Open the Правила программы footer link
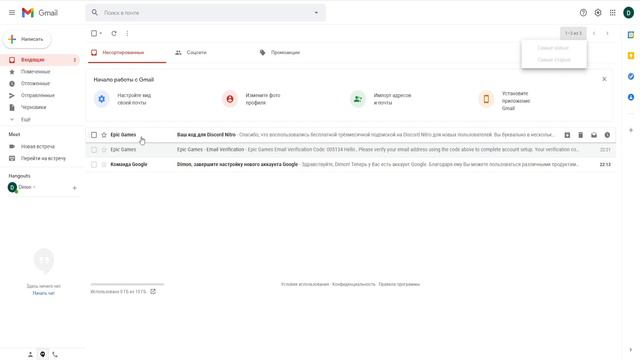640x360 pixels. 399,284
